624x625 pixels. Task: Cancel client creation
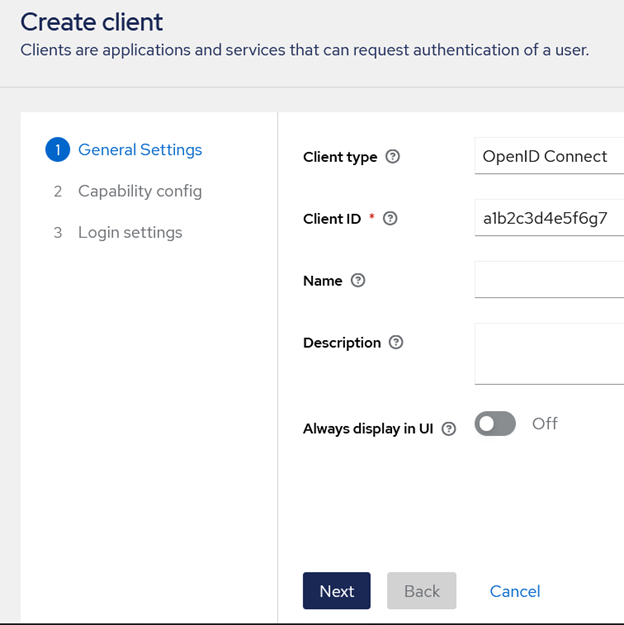(x=515, y=591)
